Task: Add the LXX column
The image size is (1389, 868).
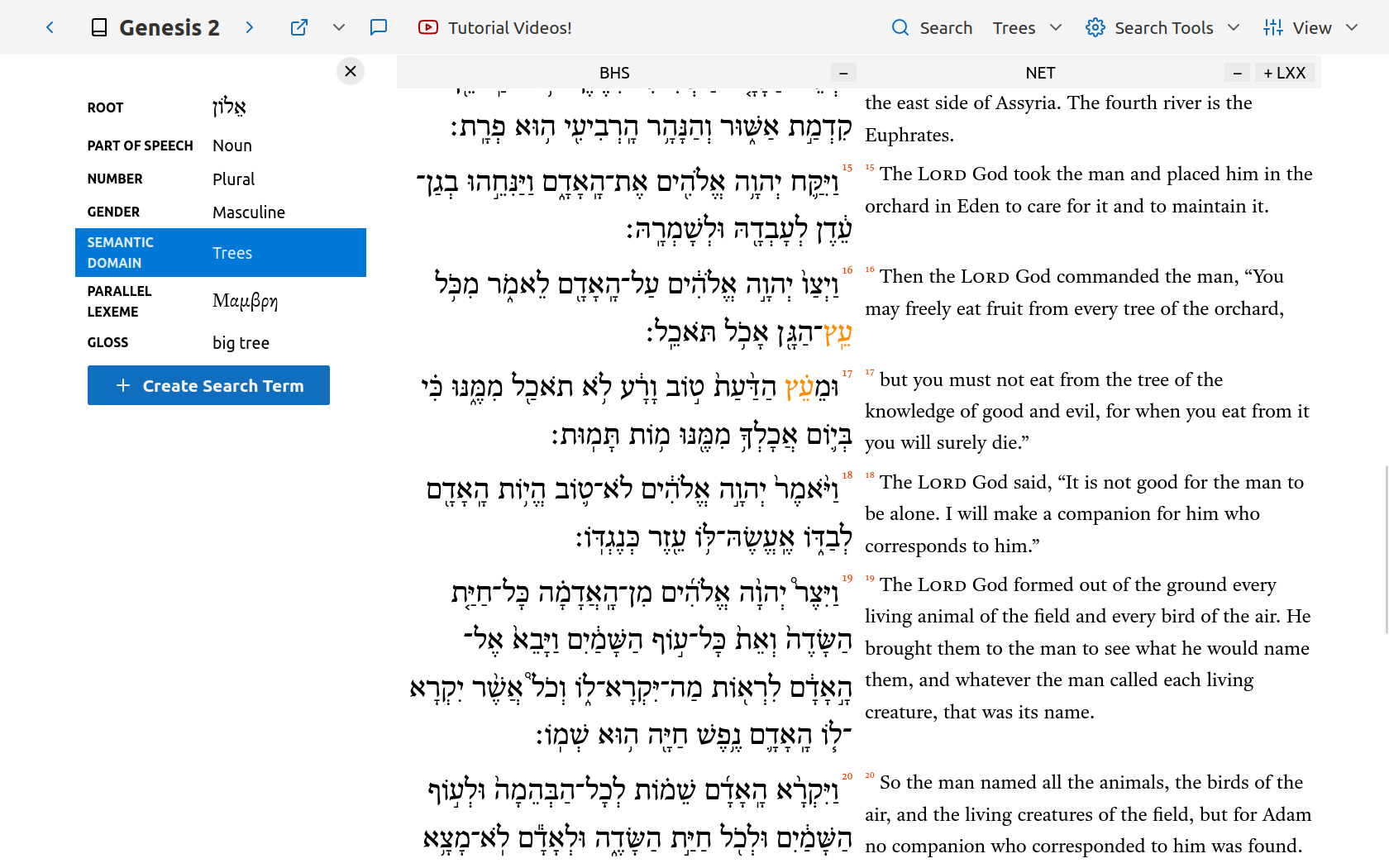Action: (x=1285, y=73)
